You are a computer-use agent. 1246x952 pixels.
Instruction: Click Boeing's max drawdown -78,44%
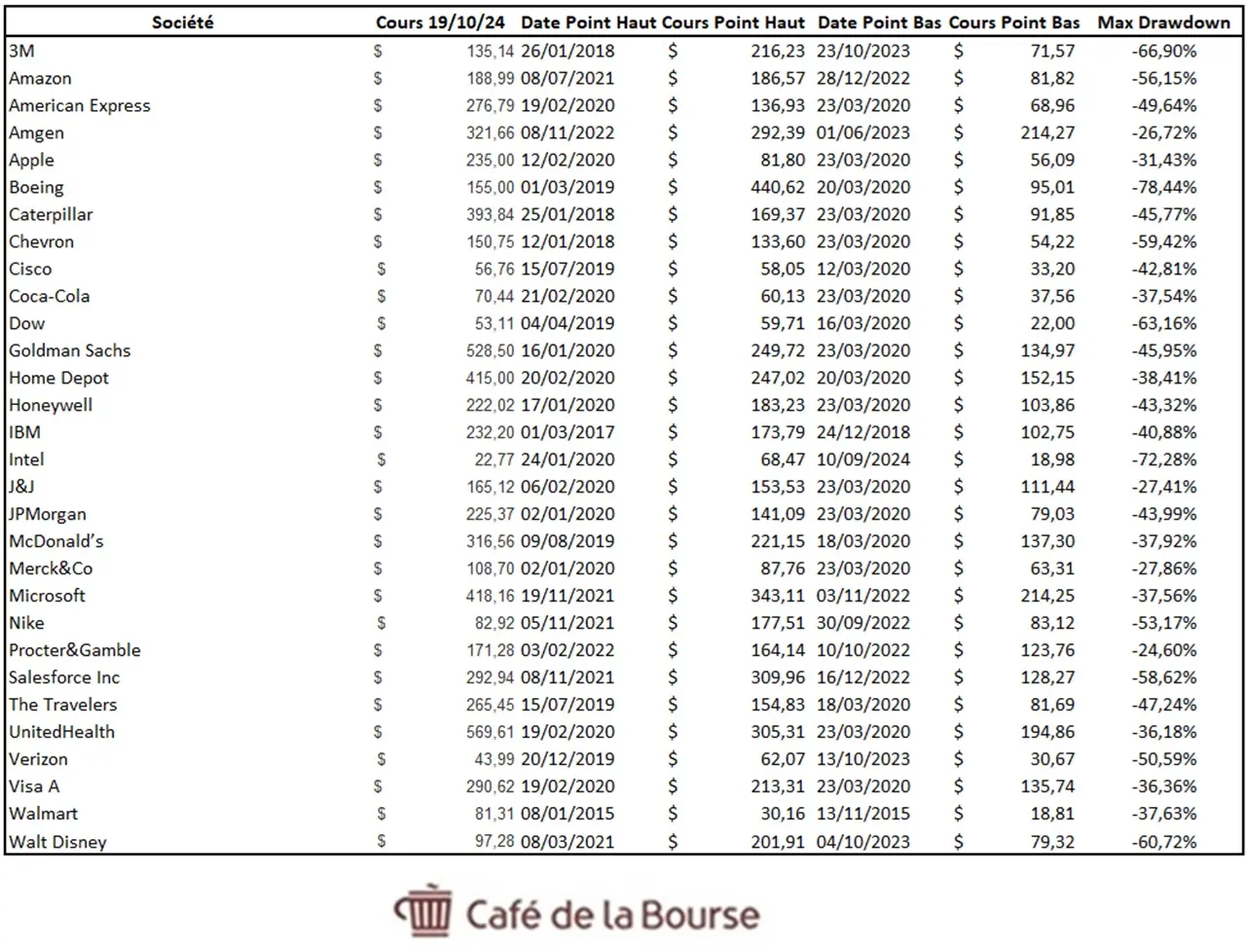tap(1164, 187)
